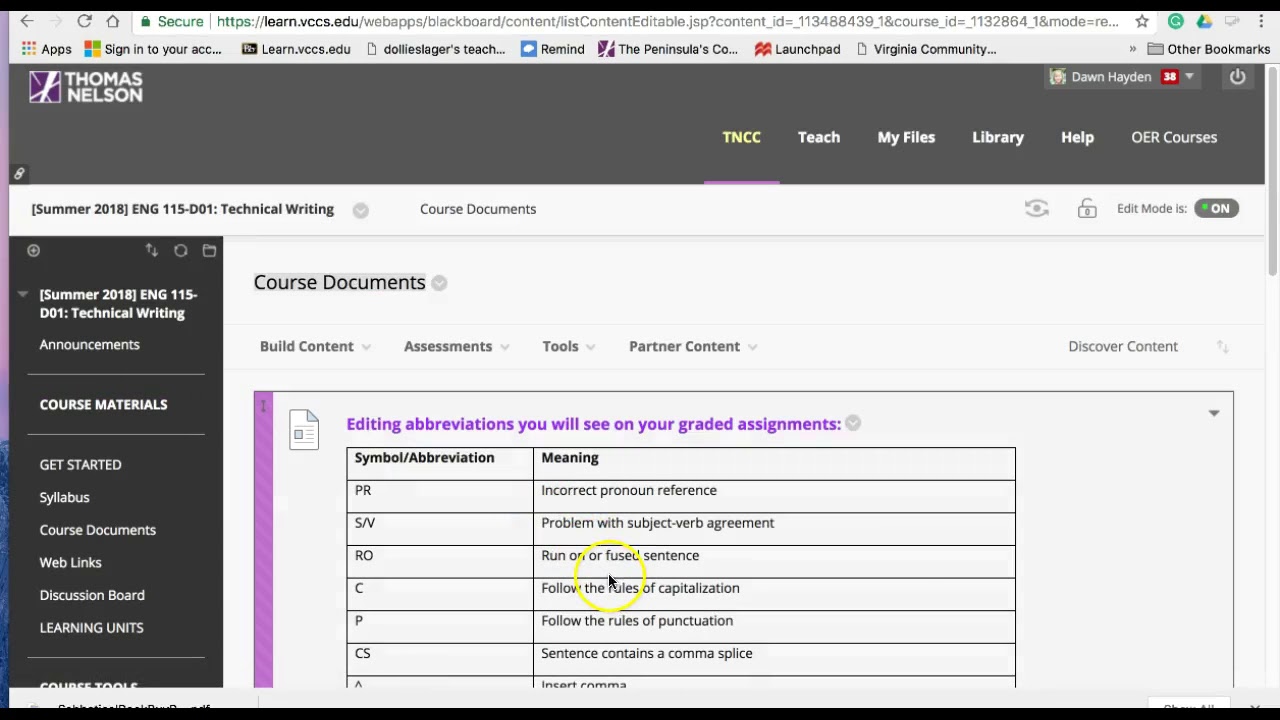Viewport: 1280px width, 720px height.
Task: Click the power logout icon
Action: tap(1238, 77)
